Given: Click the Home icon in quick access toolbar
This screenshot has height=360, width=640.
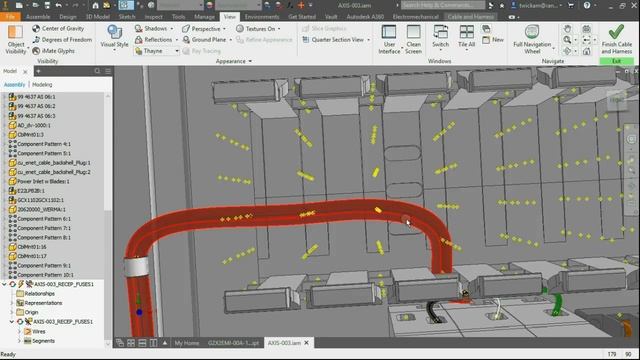Looking at the screenshot, I should click(x=95, y=5).
